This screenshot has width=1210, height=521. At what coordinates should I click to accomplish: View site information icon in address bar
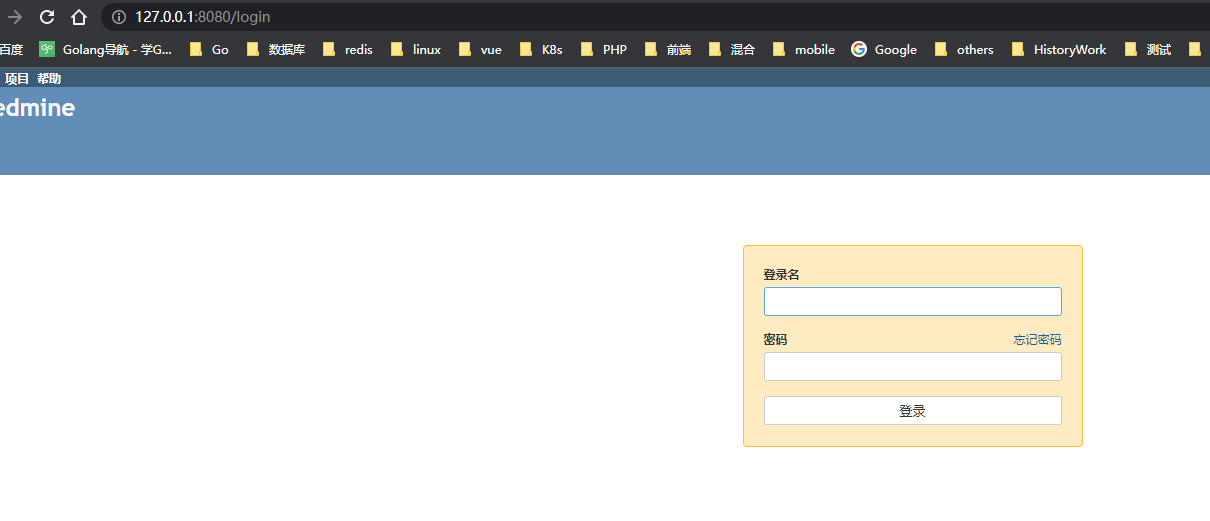(x=119, y=17)
